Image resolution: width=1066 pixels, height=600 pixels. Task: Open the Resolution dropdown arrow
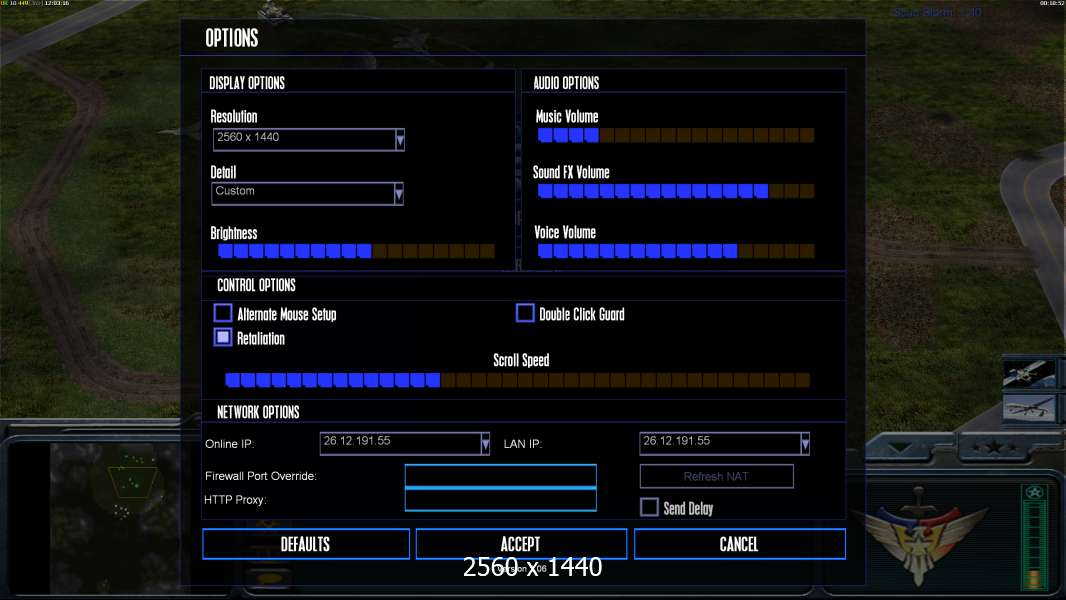click(x=400, y=139)
